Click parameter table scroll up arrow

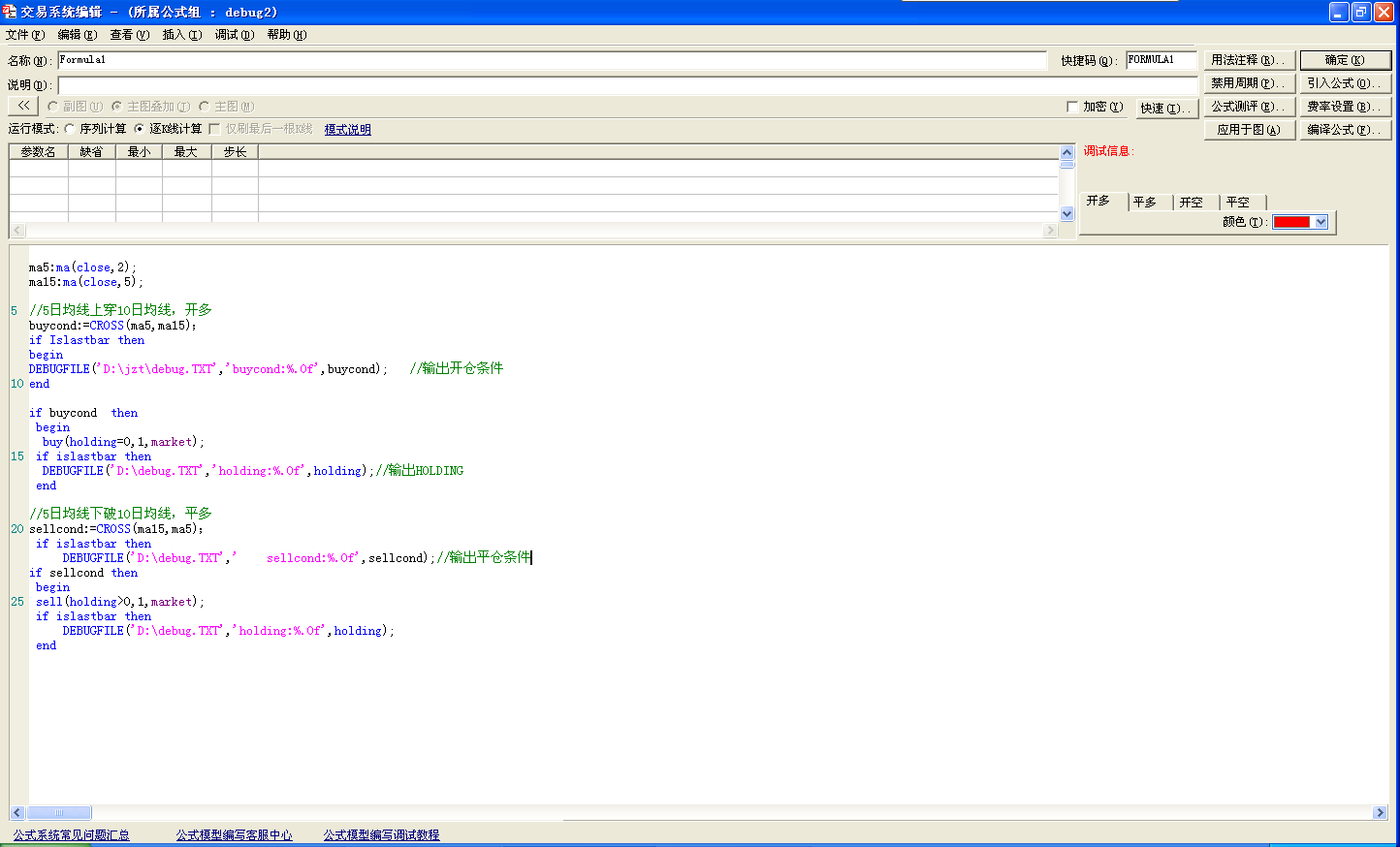[1067, 152]
